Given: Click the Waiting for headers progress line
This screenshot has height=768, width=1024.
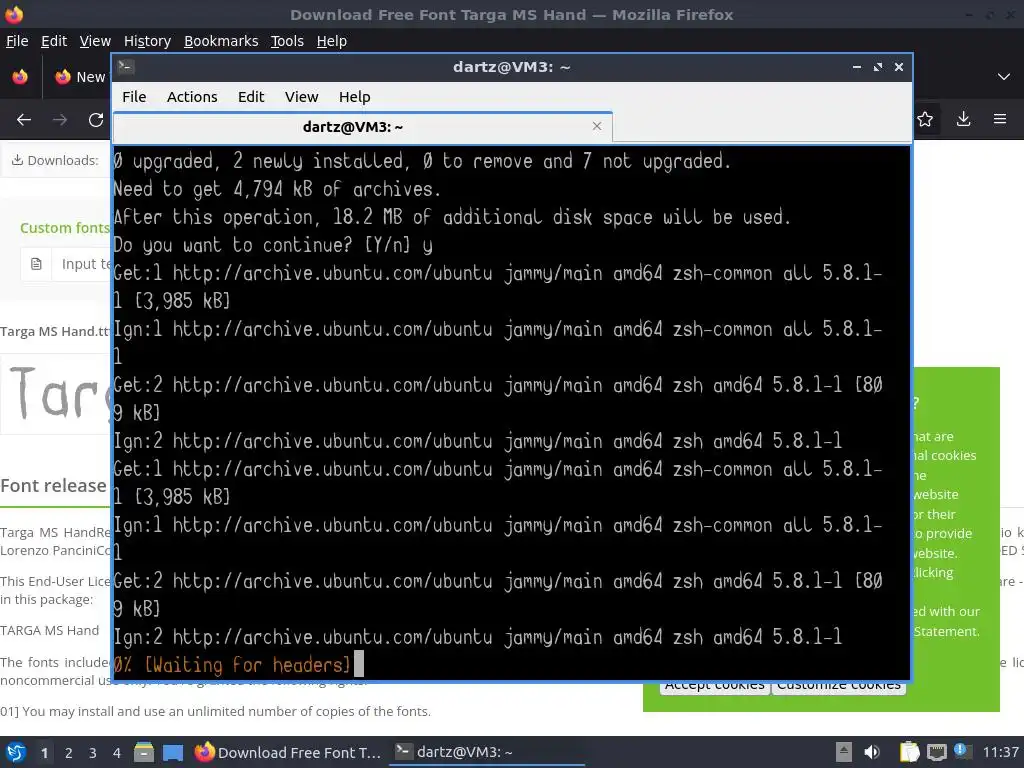Looking at the screenshot, I should [x=232, y=665].
